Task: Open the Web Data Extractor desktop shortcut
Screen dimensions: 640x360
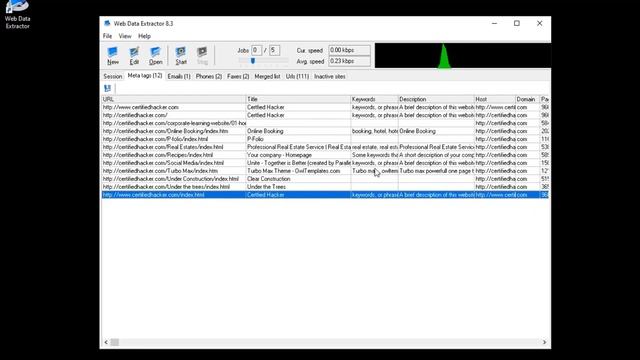Action: (x=17, y=15)
